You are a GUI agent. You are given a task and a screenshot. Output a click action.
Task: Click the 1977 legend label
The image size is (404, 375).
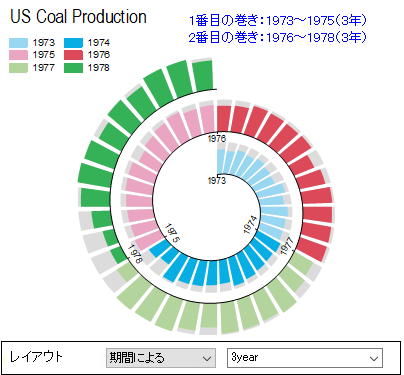pyautogui.click(x=44, y=68)
